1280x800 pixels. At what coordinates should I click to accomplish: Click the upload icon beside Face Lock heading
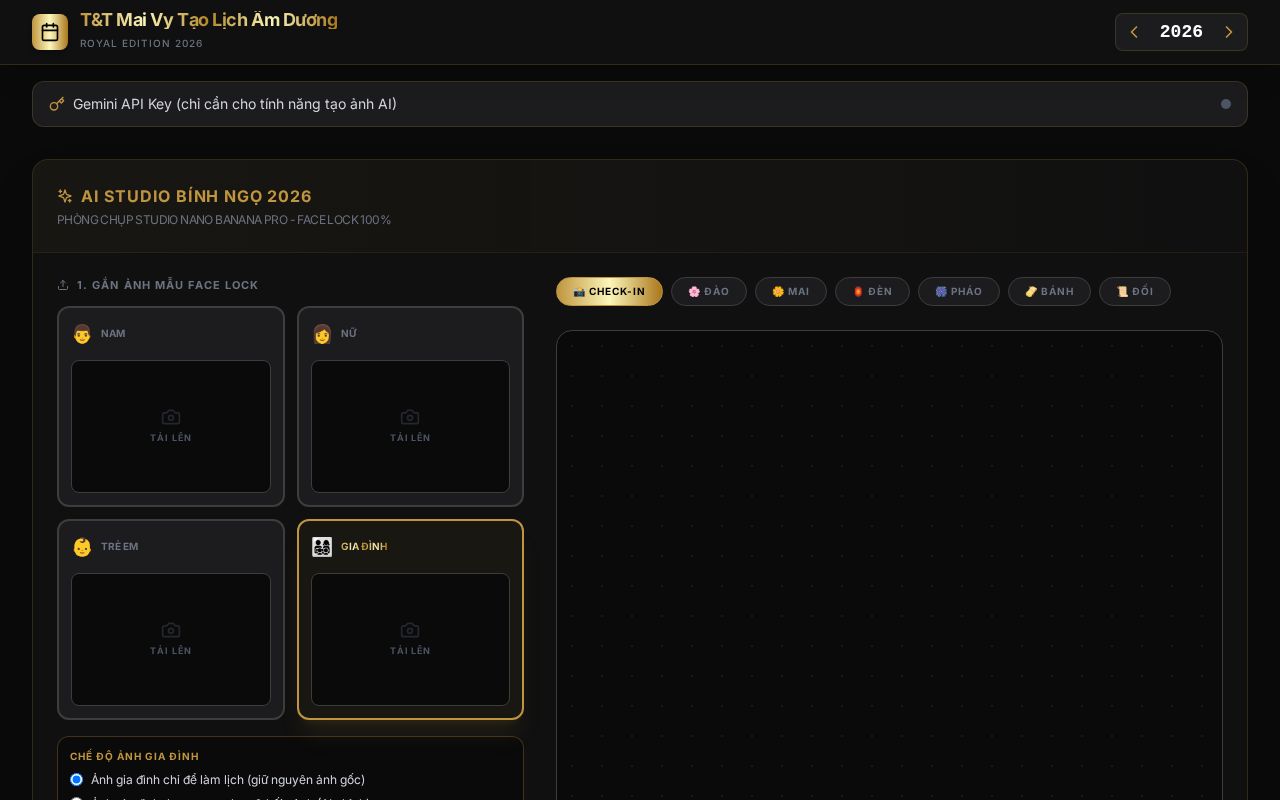click(63, 285)
